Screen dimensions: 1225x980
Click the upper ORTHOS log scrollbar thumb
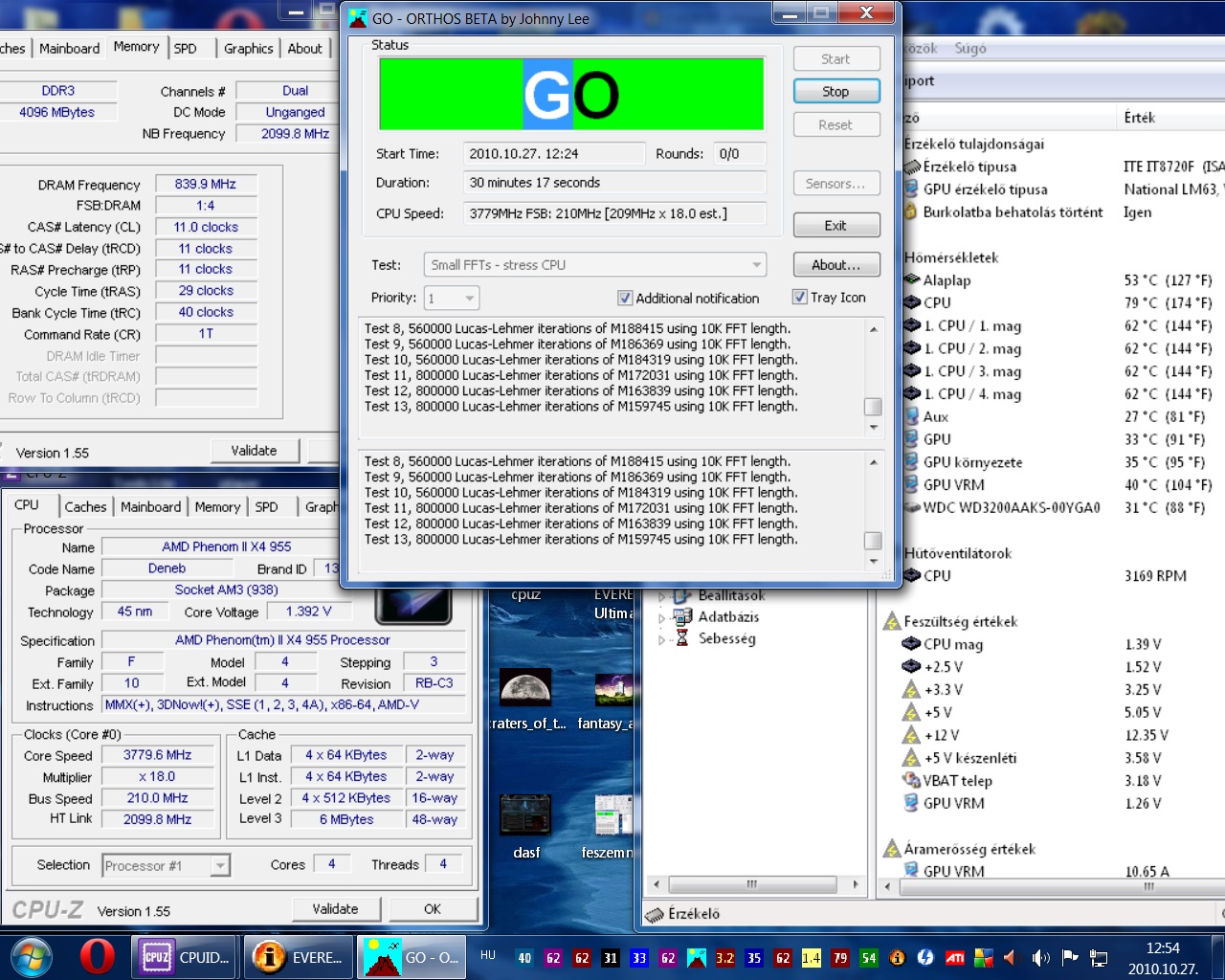pyautogui.click(x=873, y=407)
